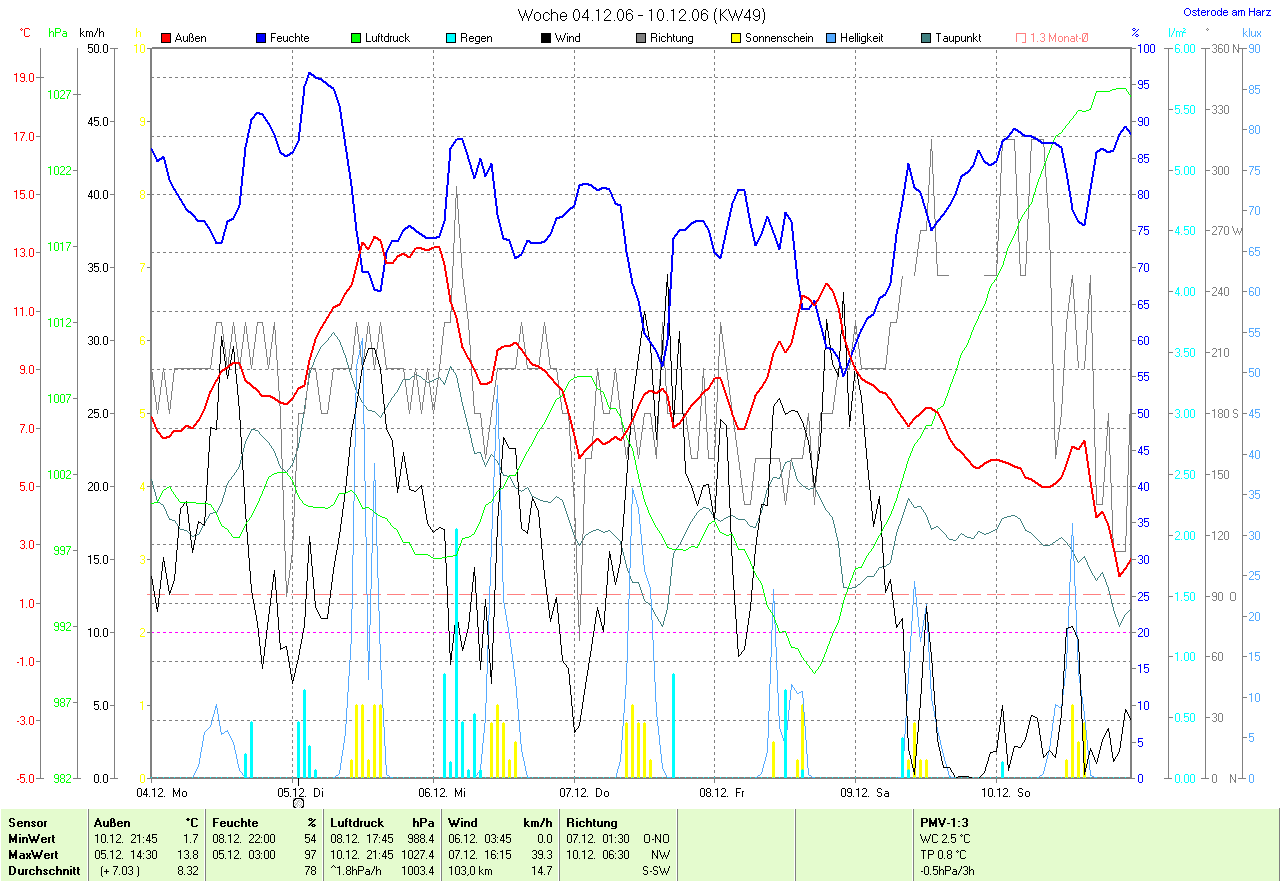Select the 09.12. Sa date label
The image size is (1280, 881).
point(868,792)
